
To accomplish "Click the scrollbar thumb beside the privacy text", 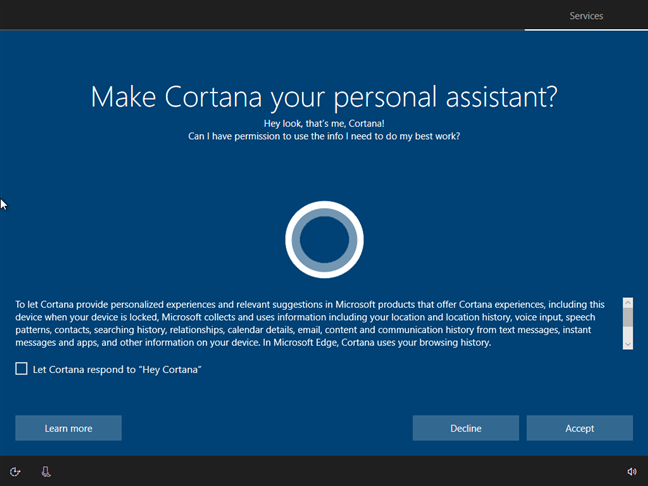I will point(628,317).
